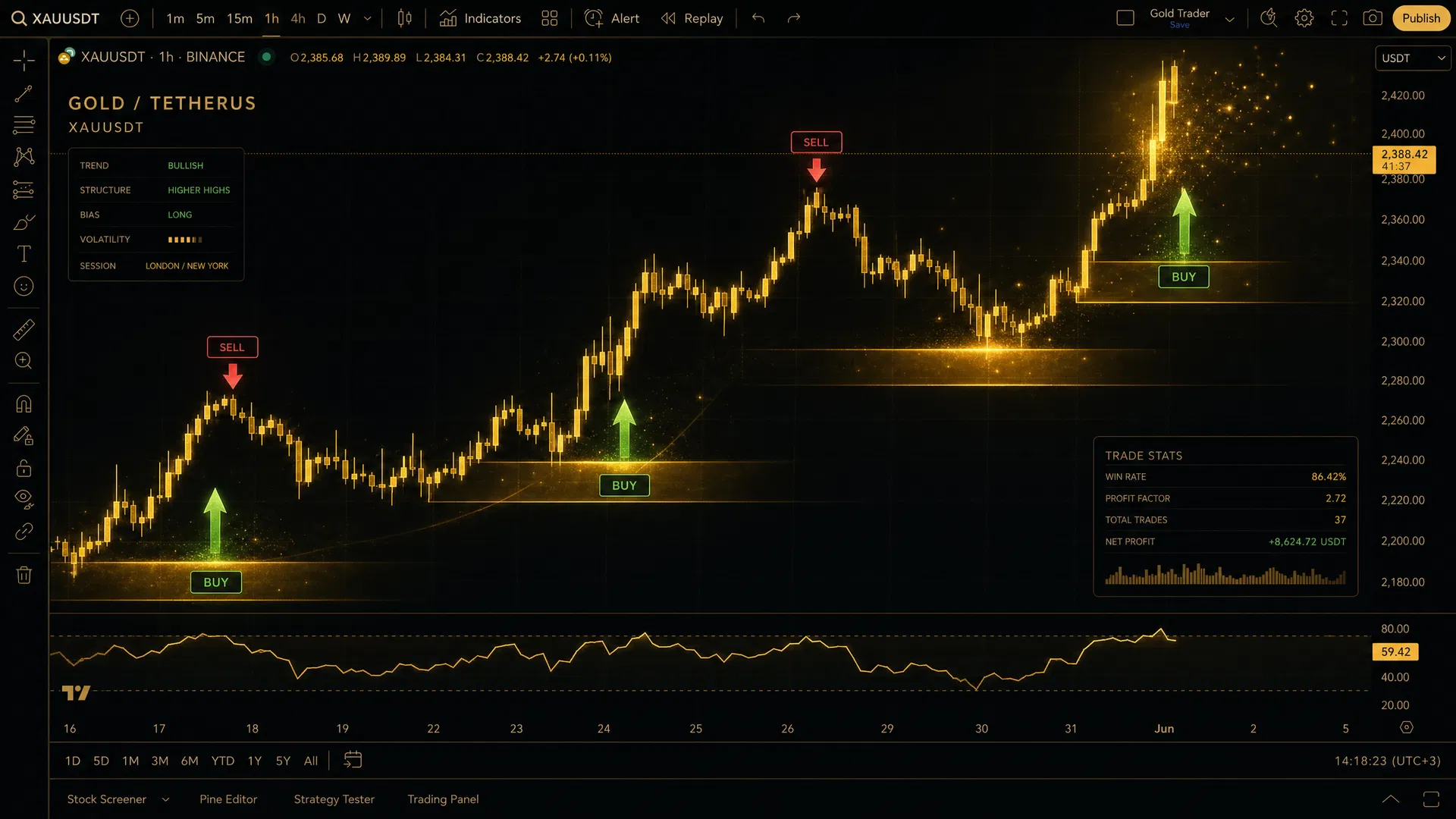Open the timezone clock 14:18:23 (UTC+3)
1456x819 pixels.
(x=1387, y=761)
